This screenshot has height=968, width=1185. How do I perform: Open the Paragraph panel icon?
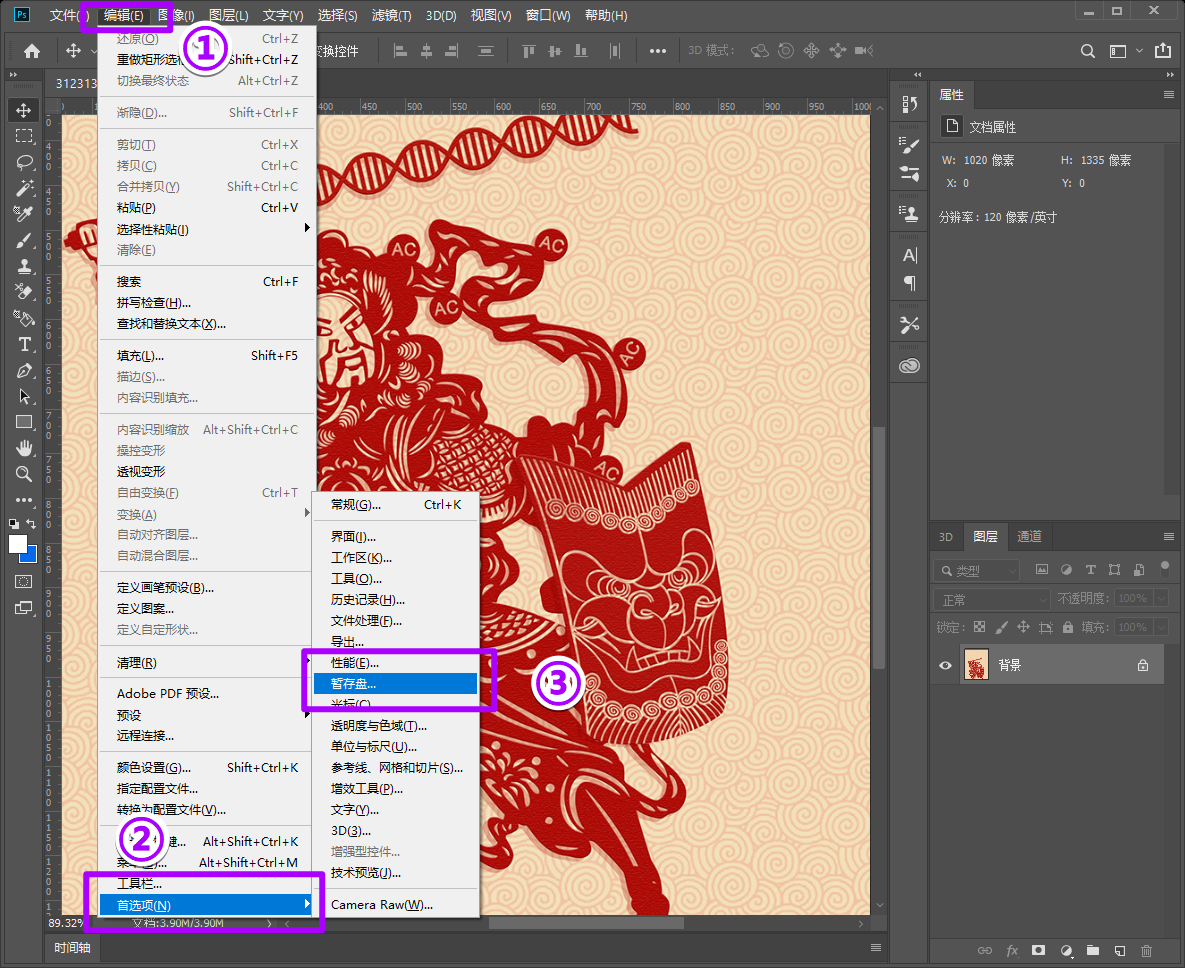[909, 283]
